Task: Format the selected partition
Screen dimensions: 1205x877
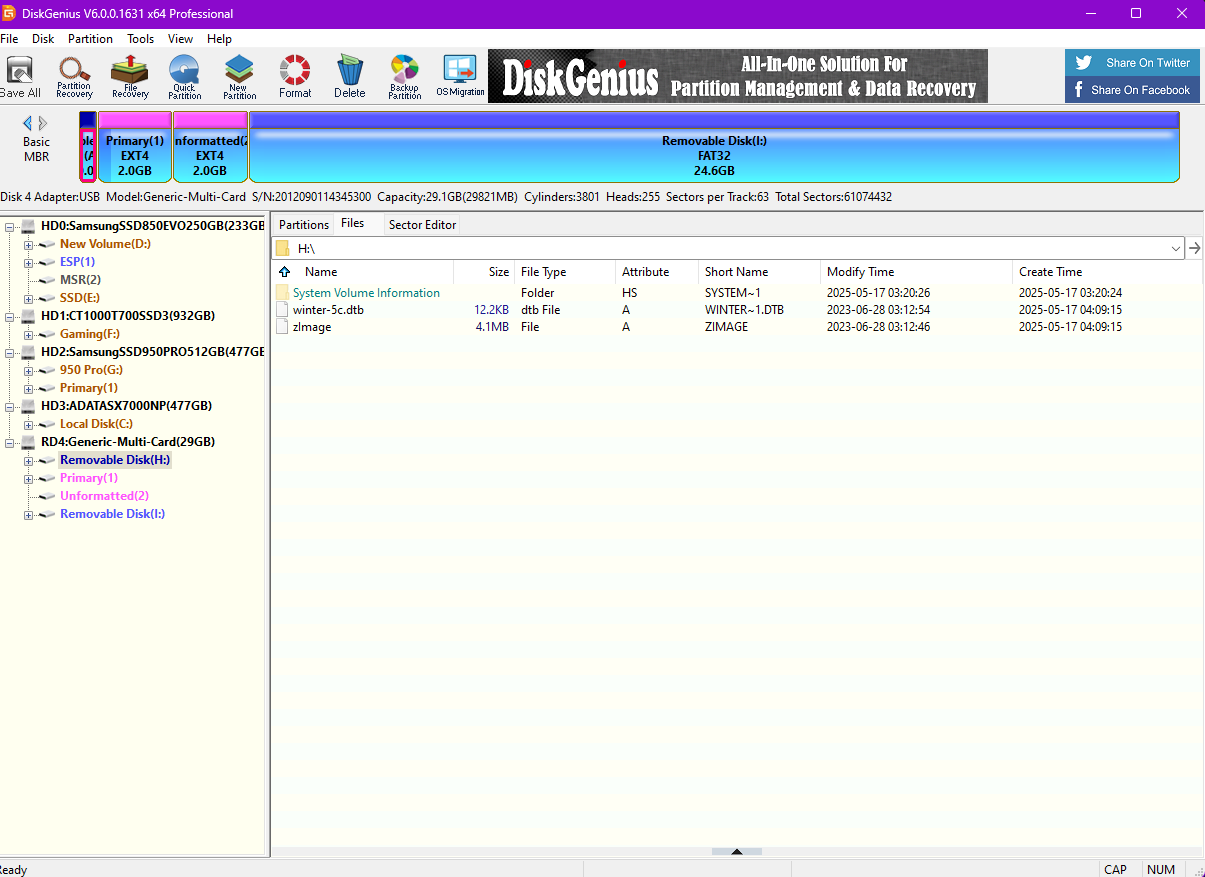Action: click(294, 76)
